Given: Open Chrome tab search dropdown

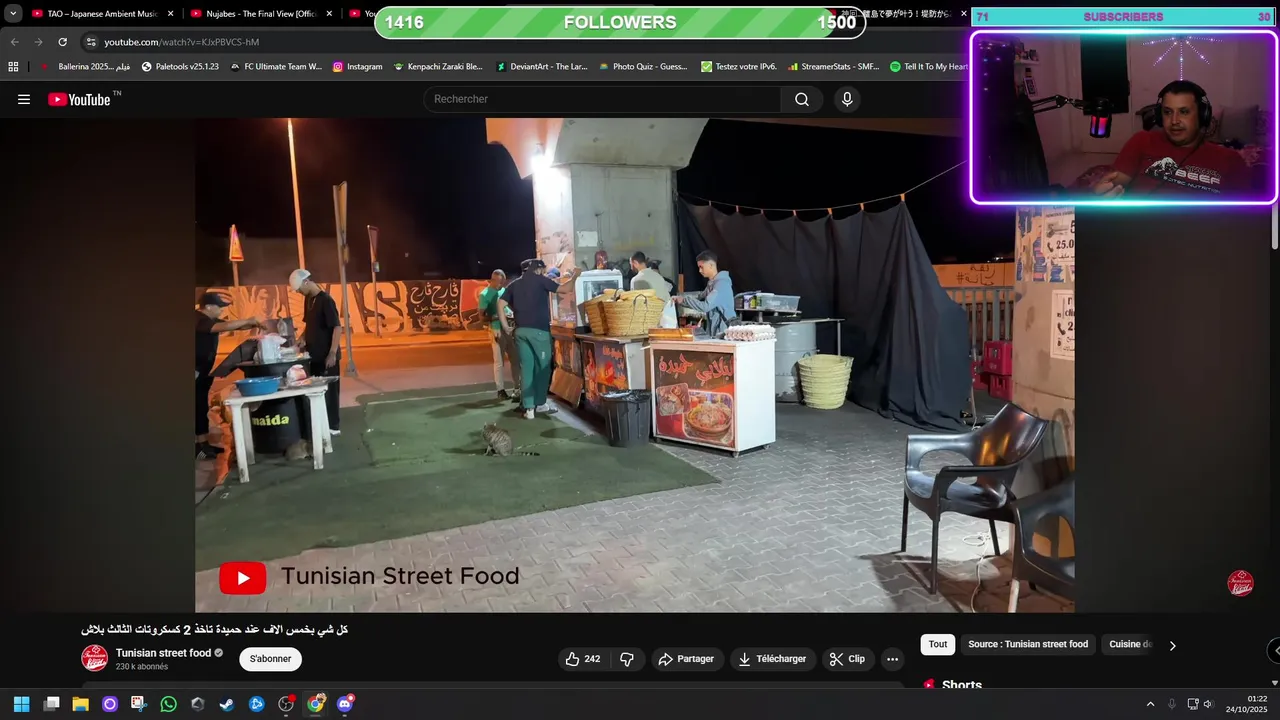Looking at the screenshot, I should [13, 14].
